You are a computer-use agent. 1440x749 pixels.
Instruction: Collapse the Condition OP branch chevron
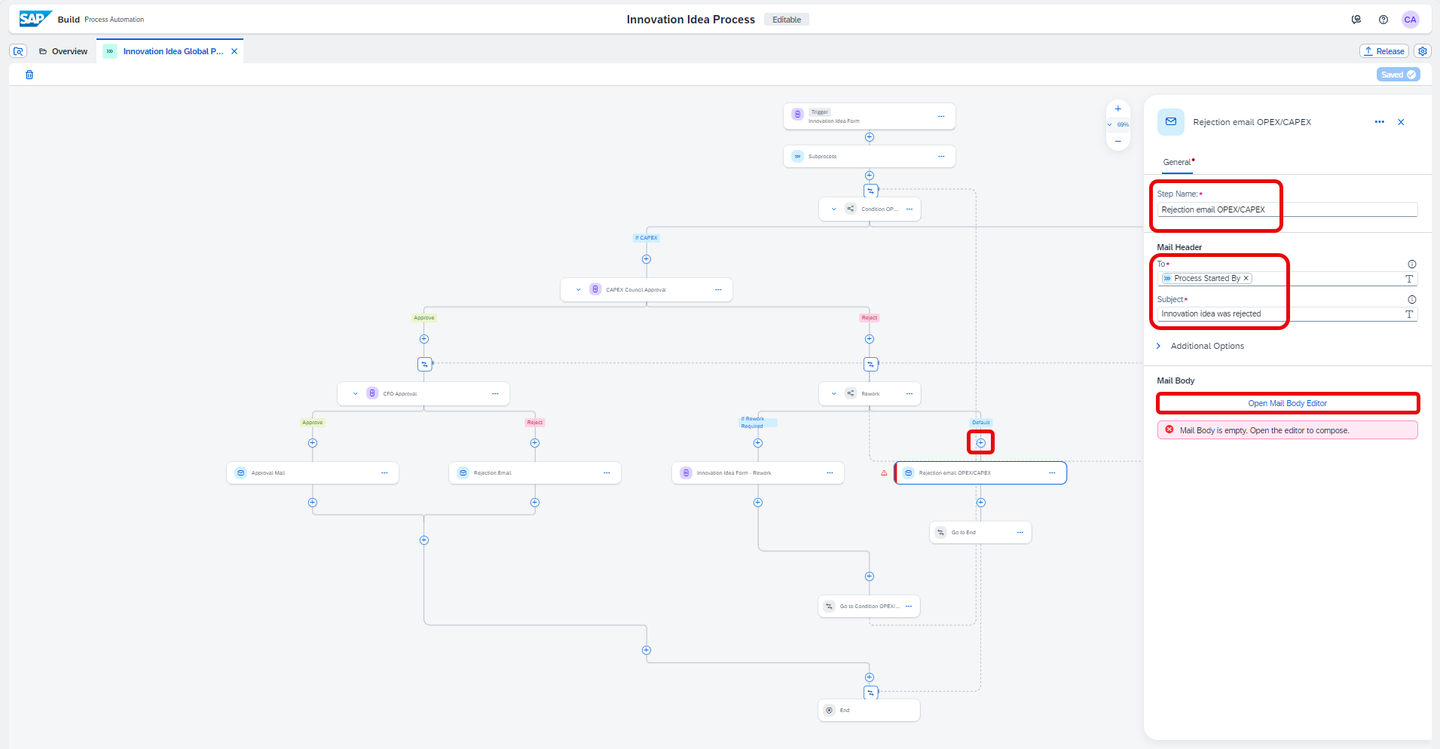[x=834, y=209]
